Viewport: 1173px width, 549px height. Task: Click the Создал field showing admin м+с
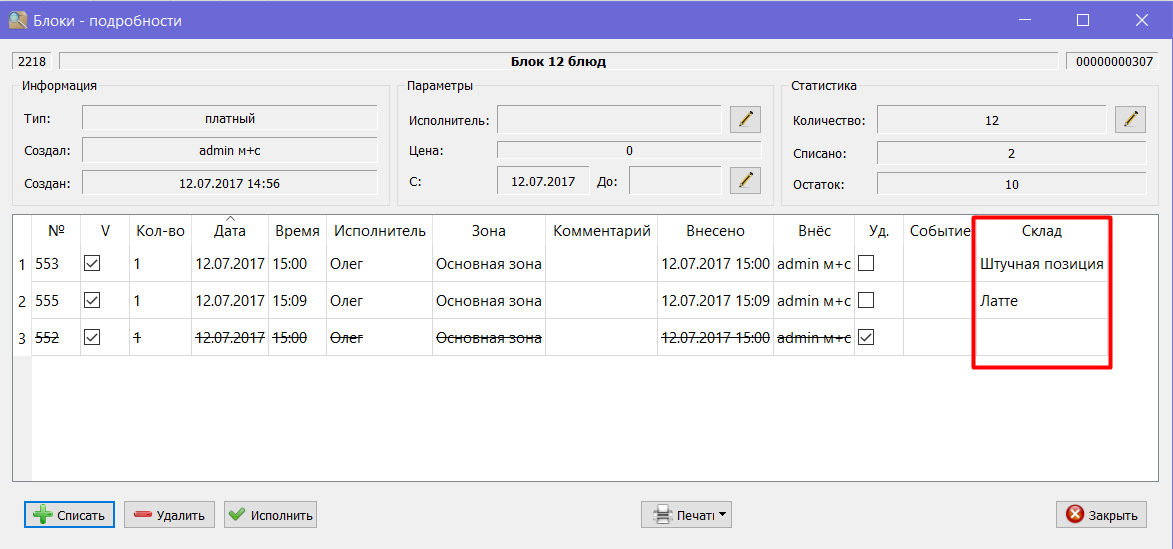(230, 150)
